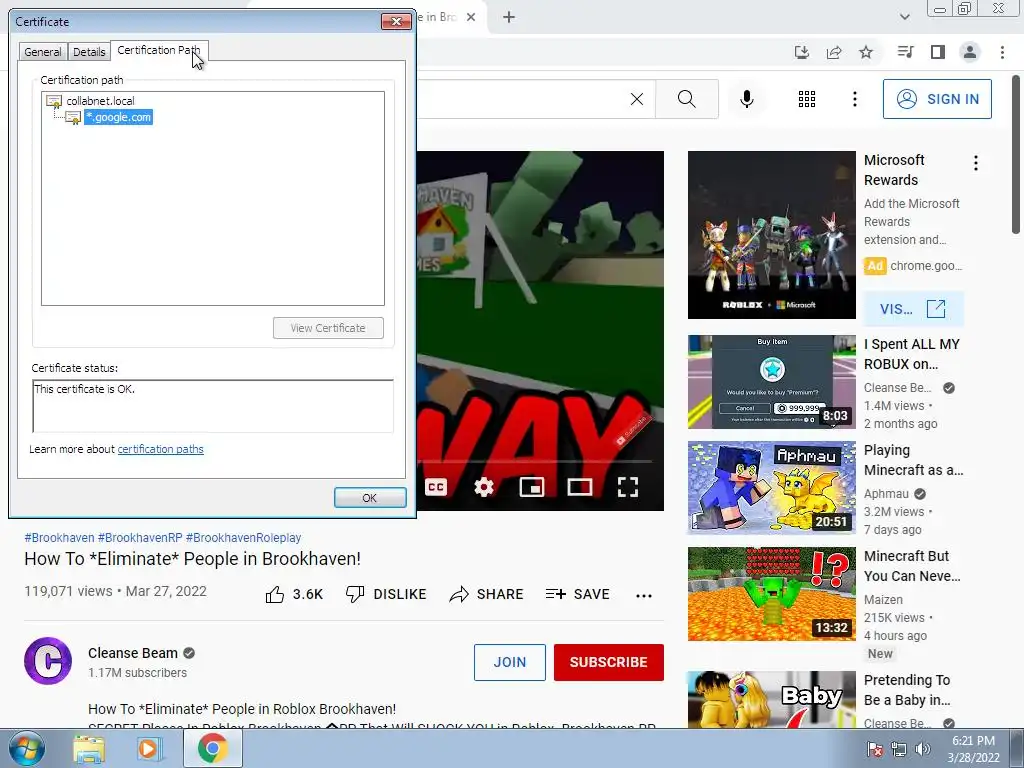Switch to the General tab in Certificate dialog
The width and height of the screenshot is (1024, 768).
pos(42,52)
